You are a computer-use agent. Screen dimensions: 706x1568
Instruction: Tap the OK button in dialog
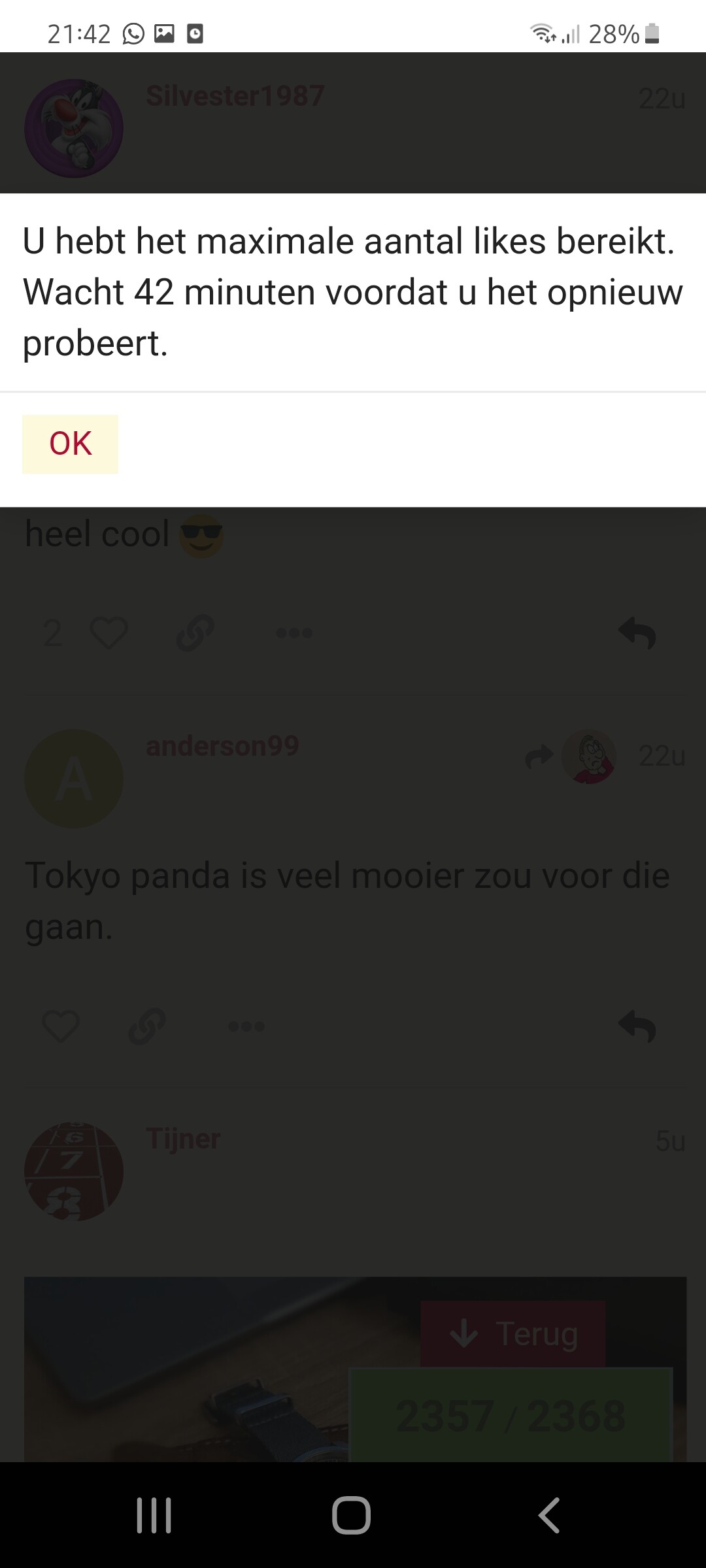pyautogui.click(x=70, y=444)
